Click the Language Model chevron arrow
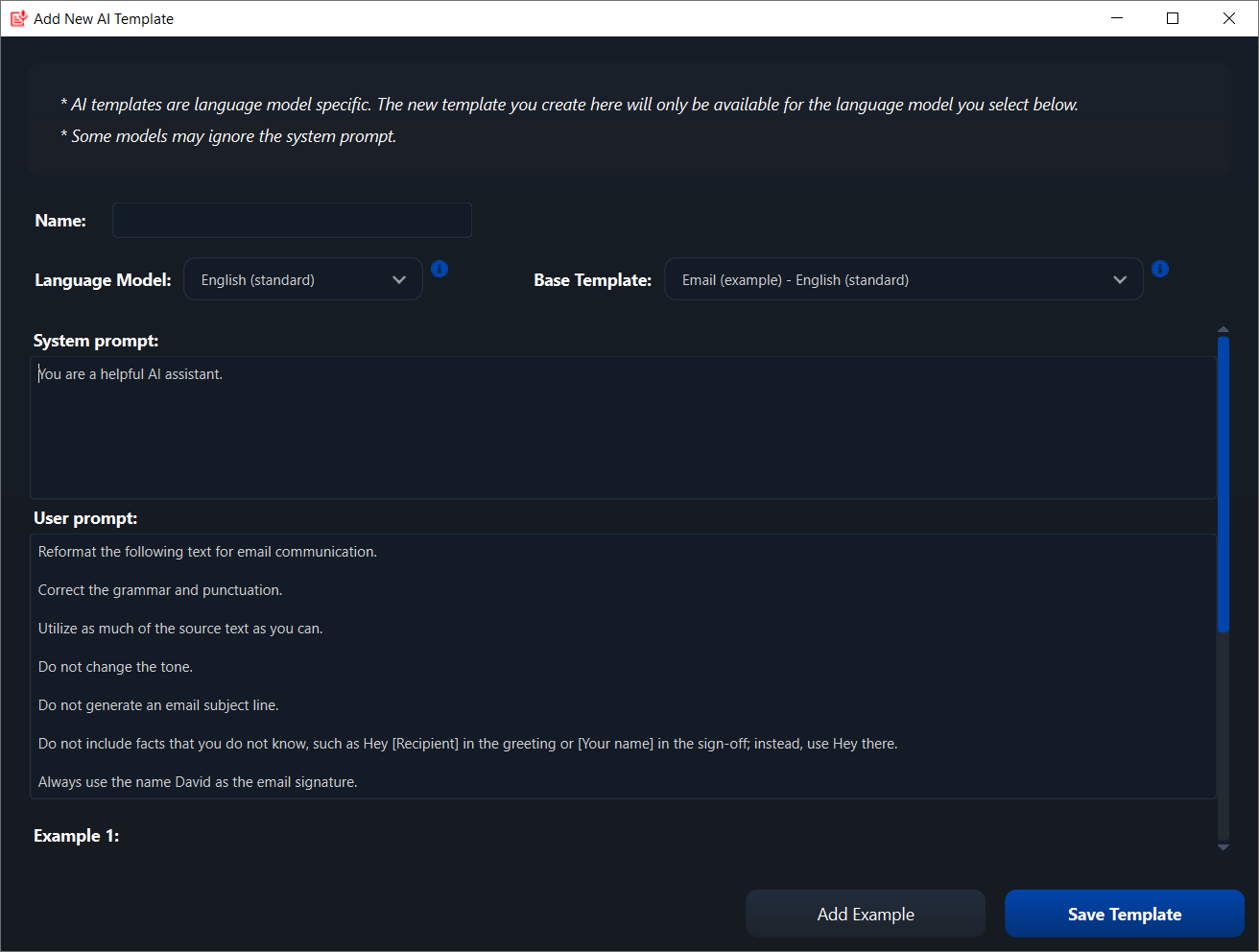Screen dimensions: 1259x952 coord(399,279)
